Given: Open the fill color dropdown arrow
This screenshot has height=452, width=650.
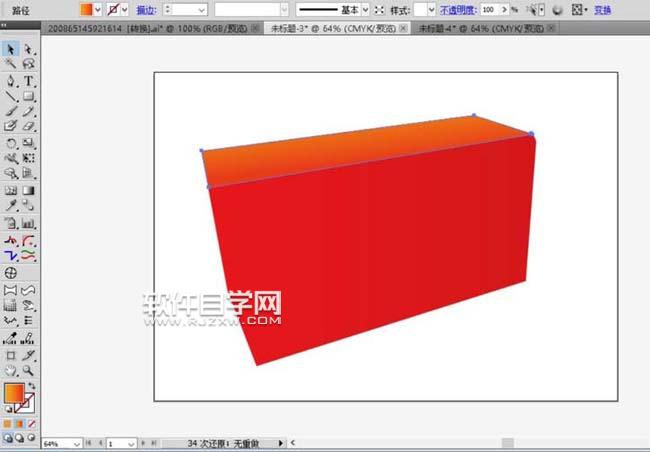Looking at the screenshot, I should pyautogui.click(x=98, y=10).
